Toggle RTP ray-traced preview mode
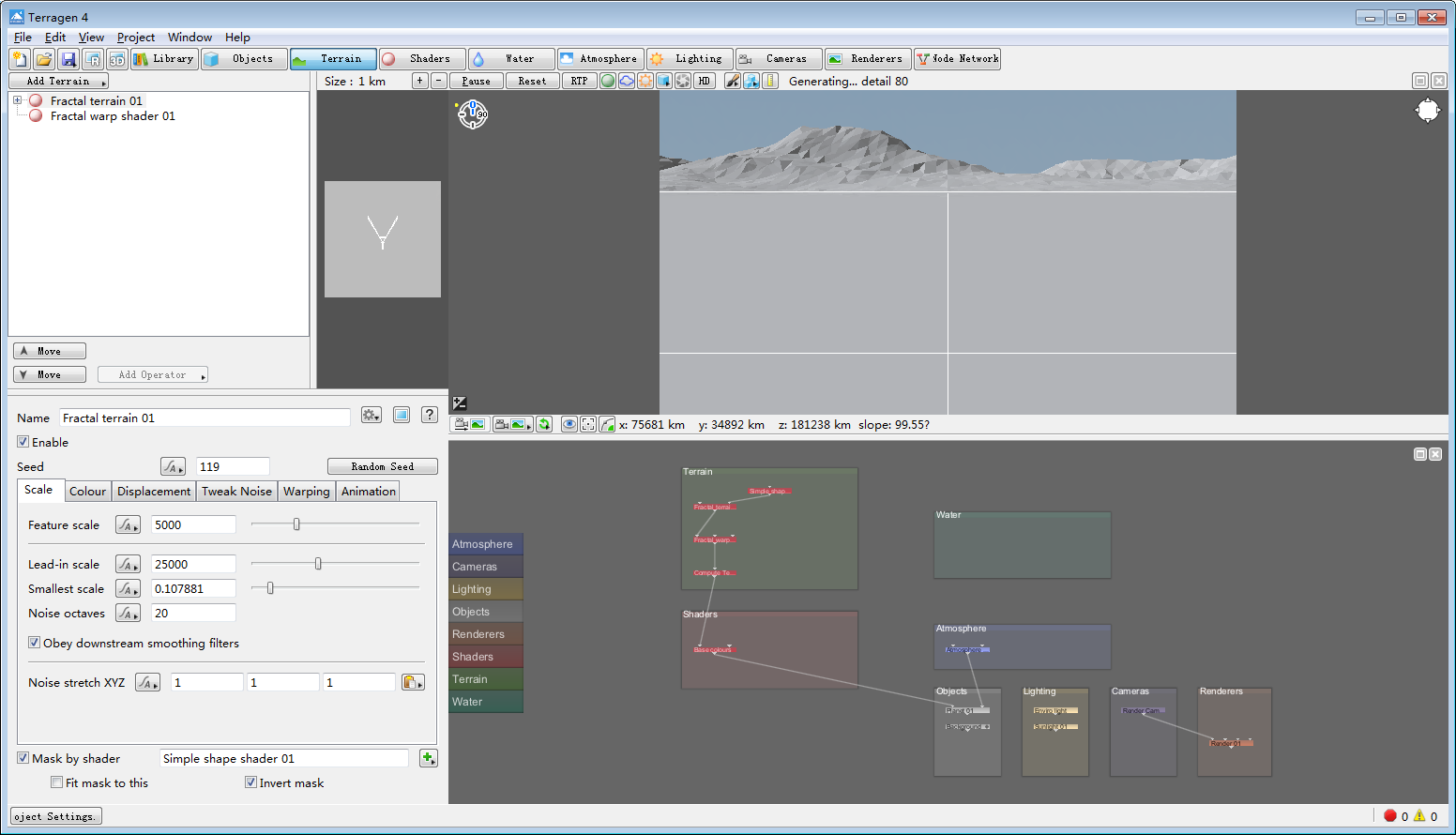Image resolution: width=1456 pixels, height=835 pixels. [579, 81]
